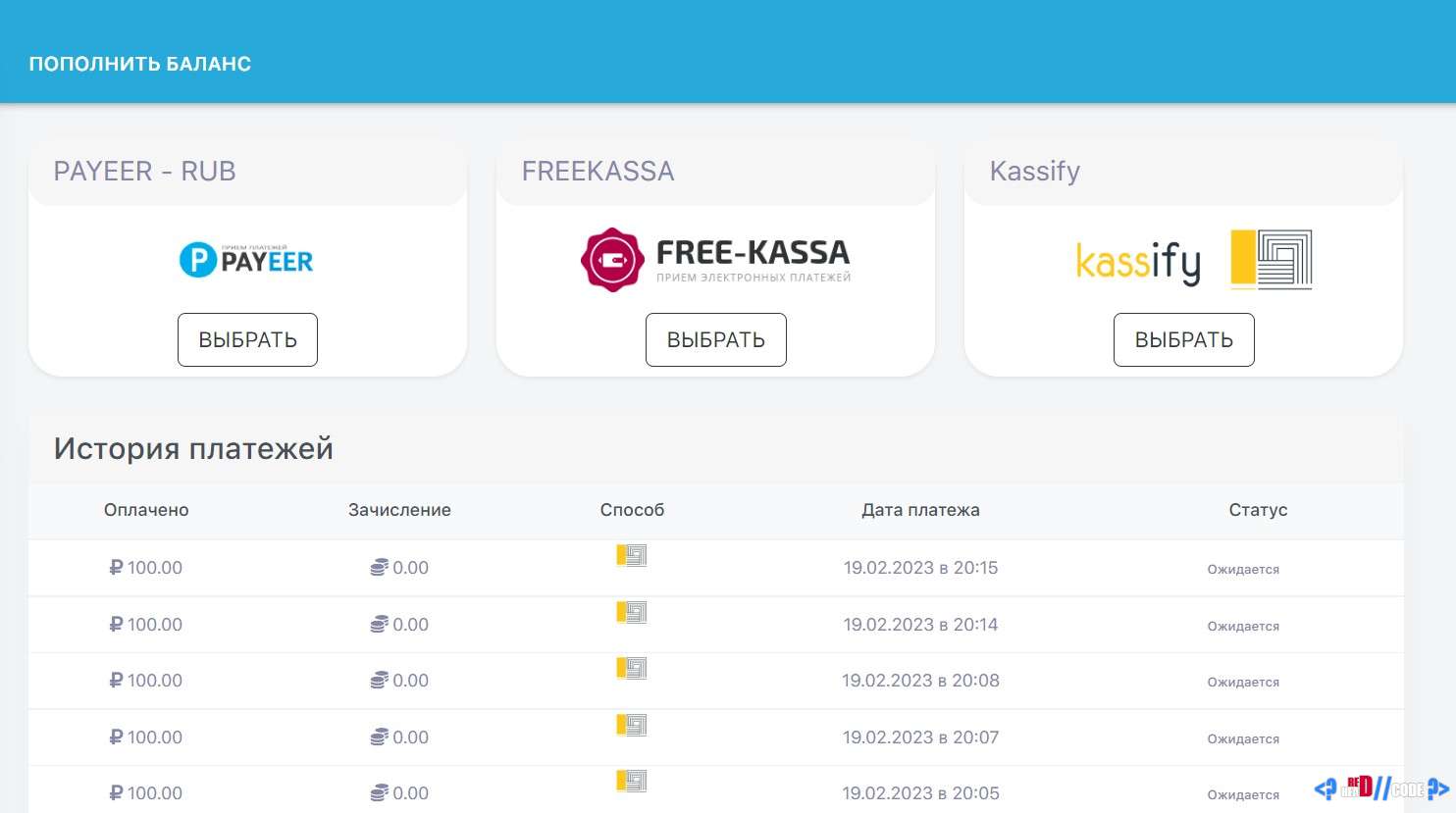
Task: Click Ожидается status in 20:15 row
Action: click(x=1243, y=569)
